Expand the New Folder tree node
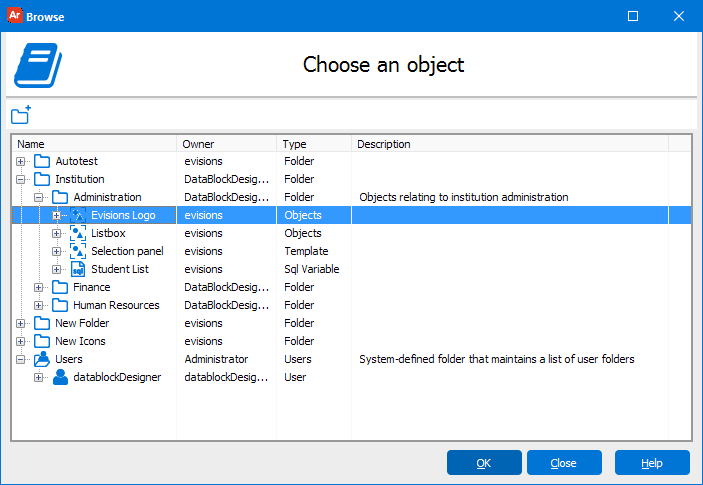The width and height of the screenshot is (703, 485). pyautogui.click(x=21, y=323)
